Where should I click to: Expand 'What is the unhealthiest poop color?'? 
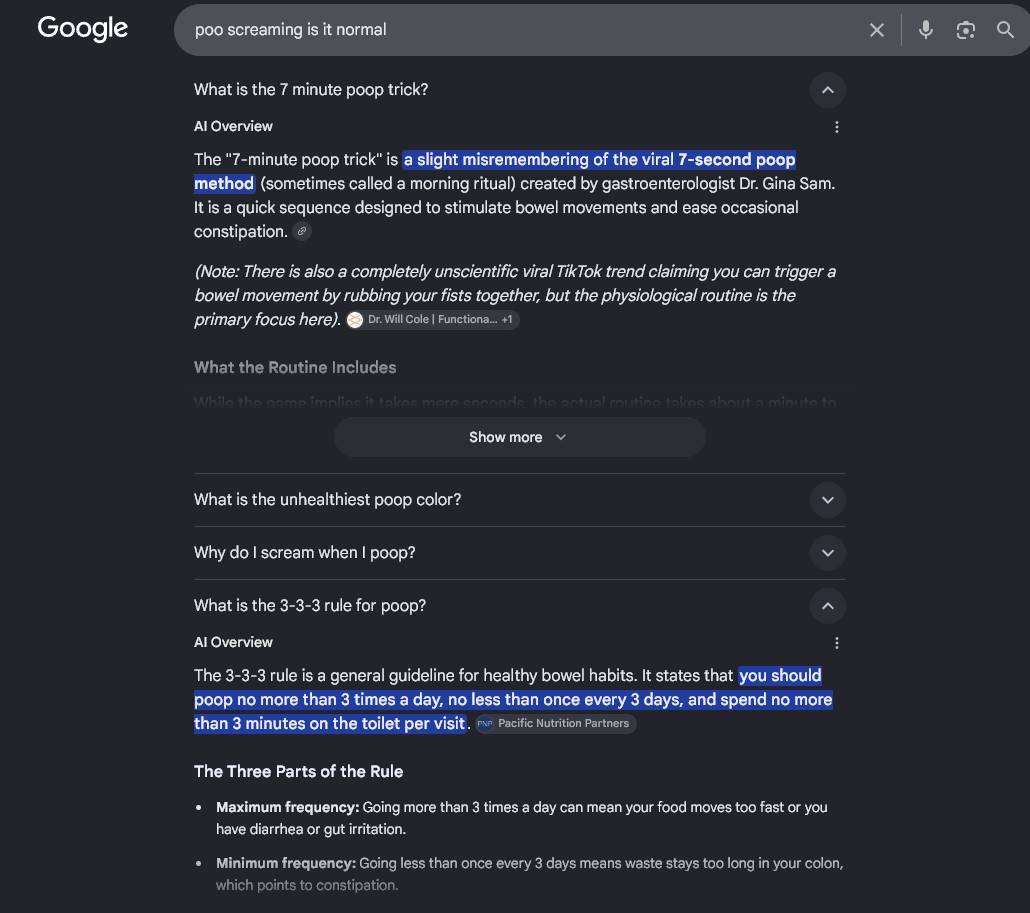point(828,500)
